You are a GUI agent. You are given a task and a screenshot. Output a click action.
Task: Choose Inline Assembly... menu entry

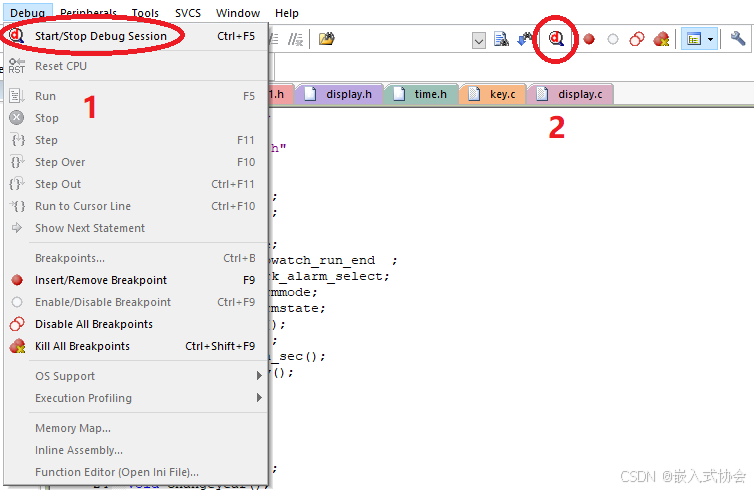[136, 450]
